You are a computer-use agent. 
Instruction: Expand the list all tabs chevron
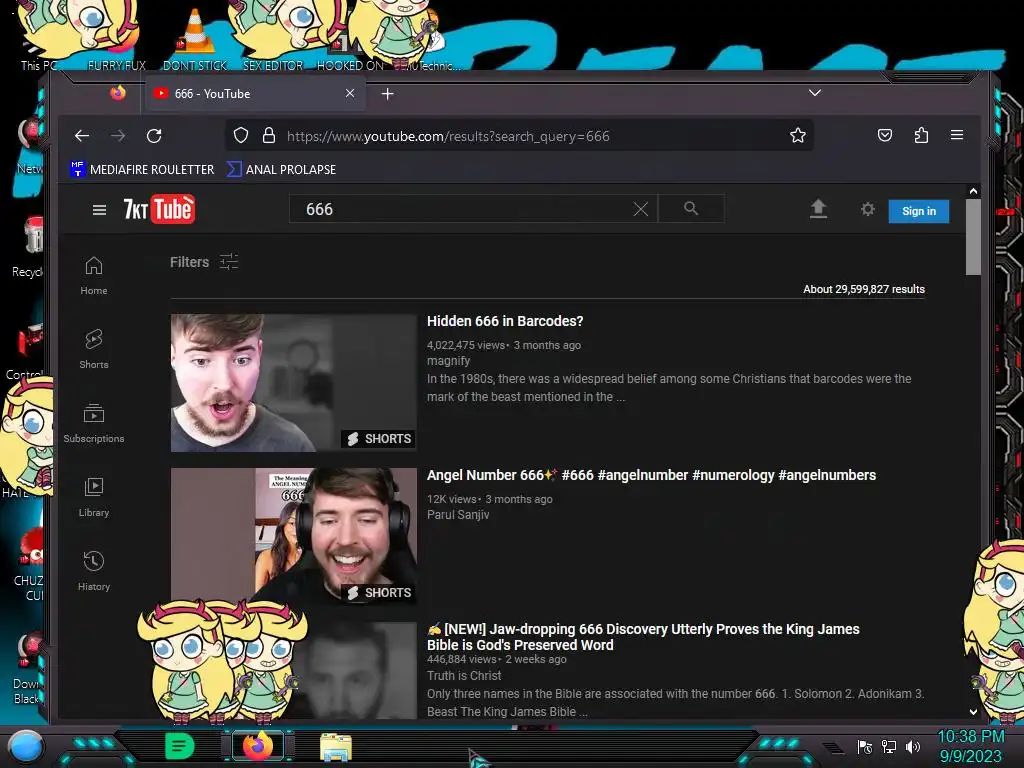coord(814,93)
